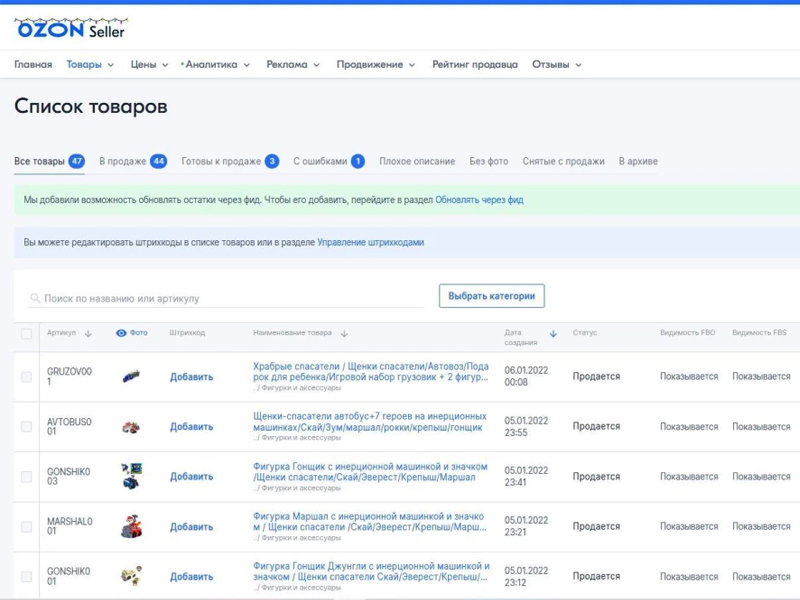Open photo thumbnail for GONSHIK001
Image resolution: width=800 pixels, height=600 pixels.
[131, 576]
